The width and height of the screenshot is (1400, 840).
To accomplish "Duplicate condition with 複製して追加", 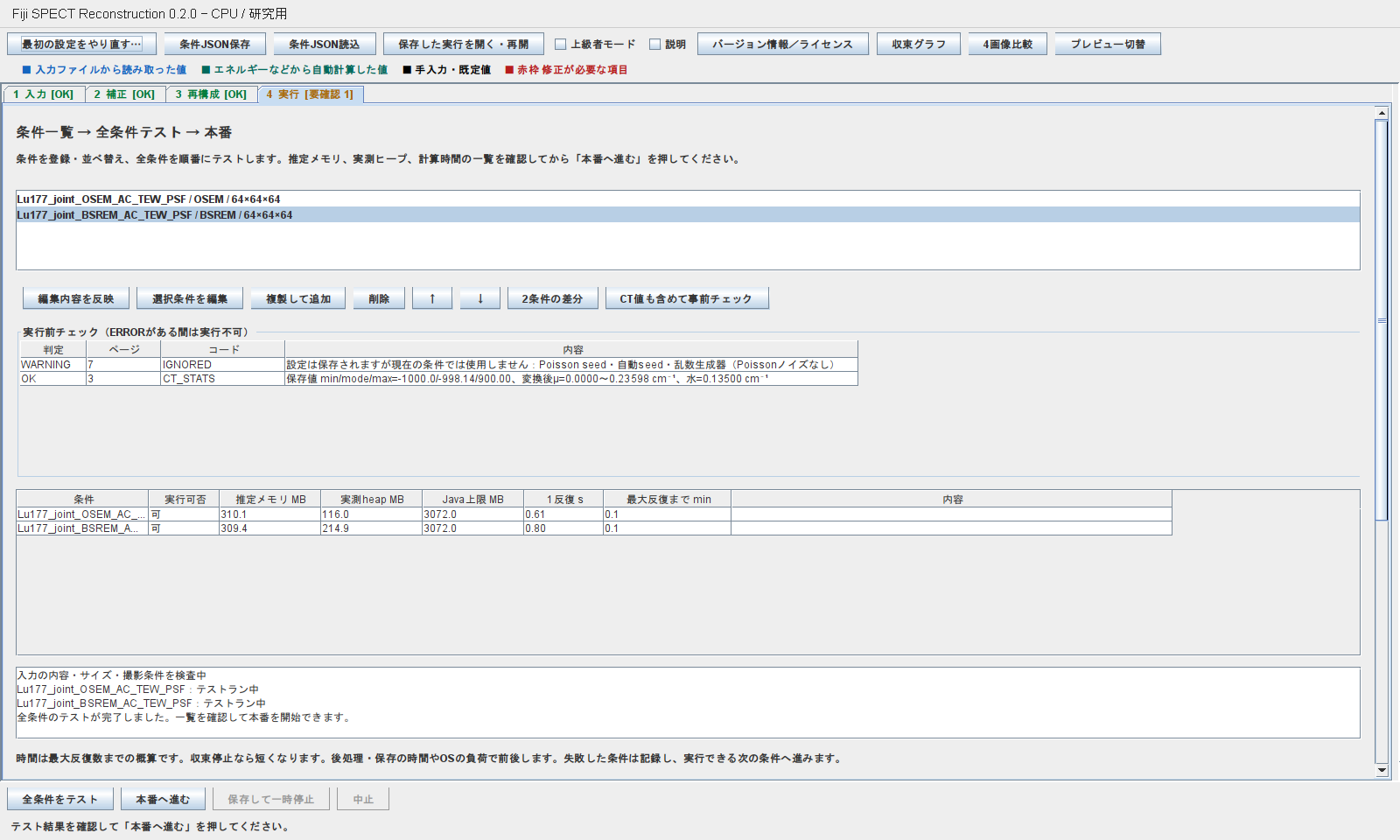I will point(298,298).
